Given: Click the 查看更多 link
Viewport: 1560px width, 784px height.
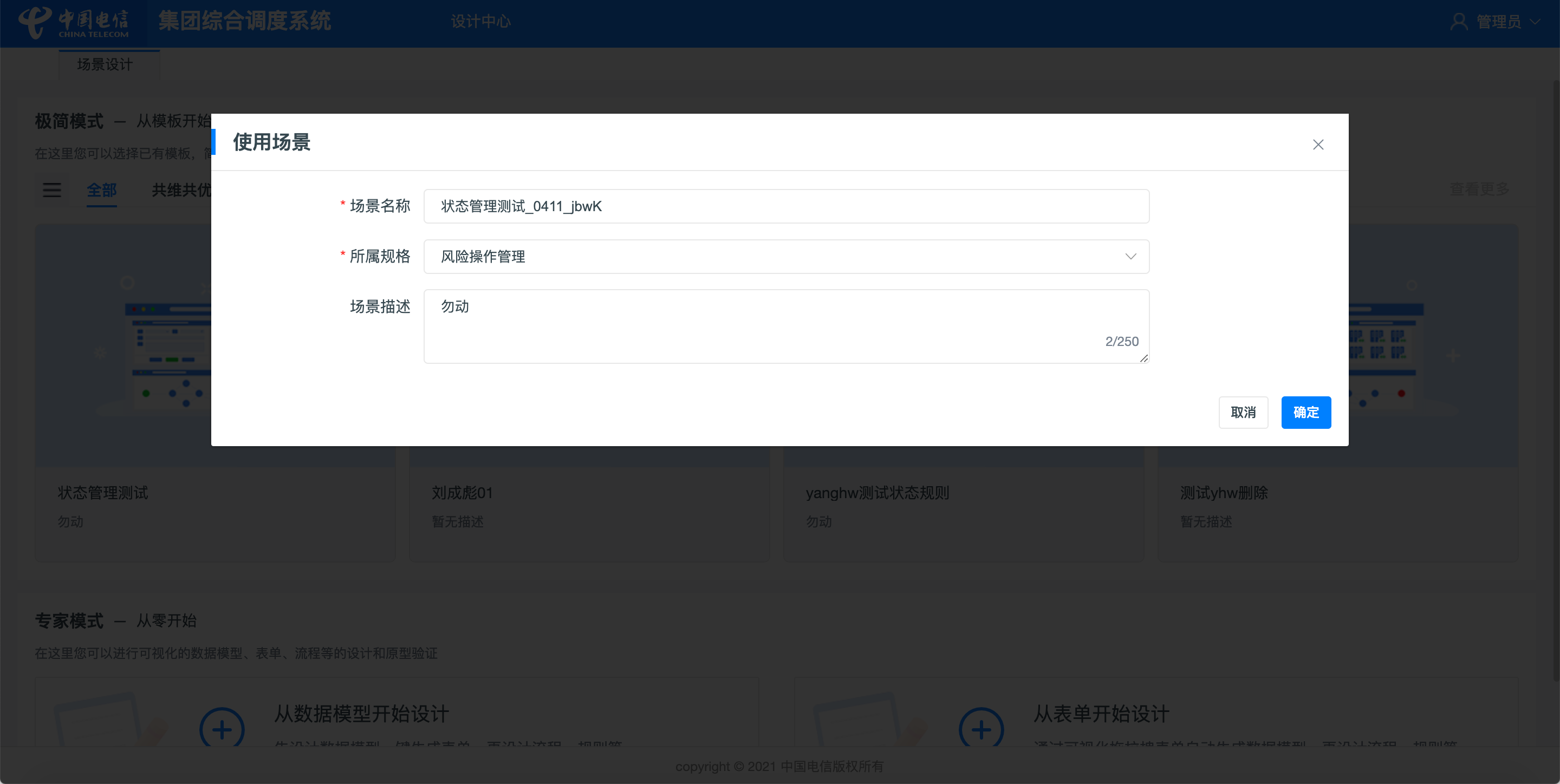Looking at the screenshot, I should pyautogui.click(x=1479, y=190).
